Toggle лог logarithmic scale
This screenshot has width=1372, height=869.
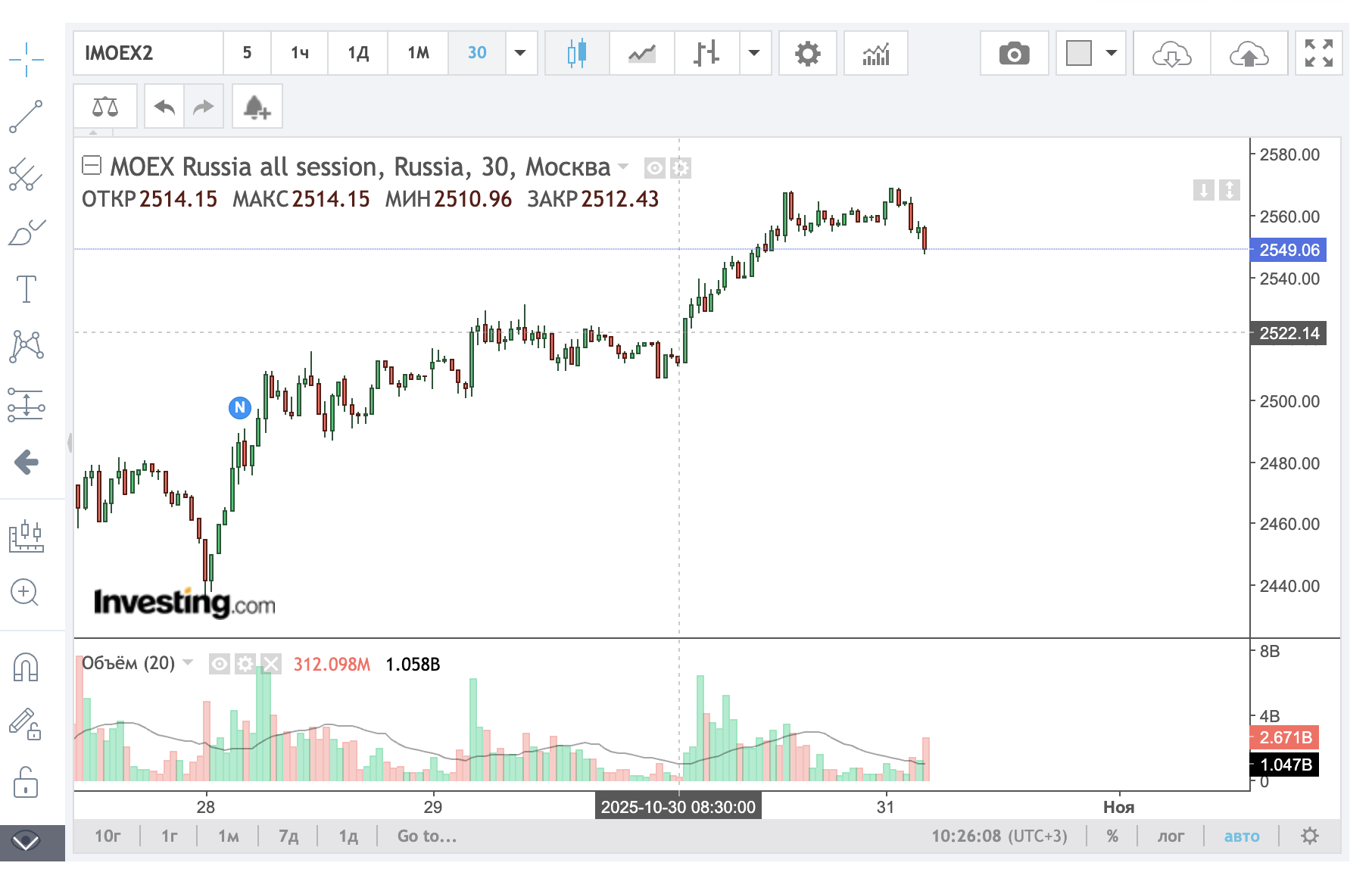1171,836
